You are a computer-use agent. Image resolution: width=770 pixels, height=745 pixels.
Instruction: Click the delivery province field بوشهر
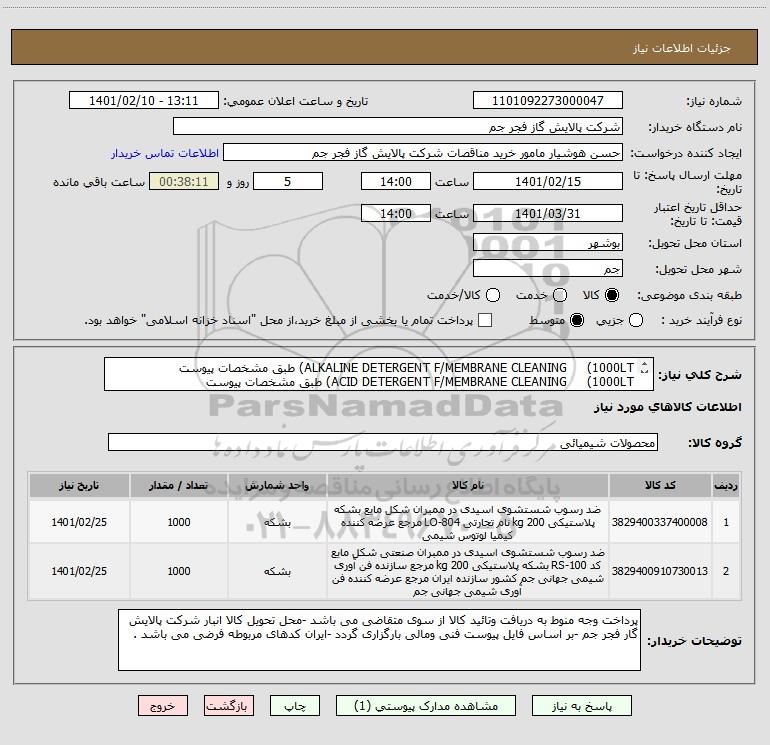click(548, 242)
